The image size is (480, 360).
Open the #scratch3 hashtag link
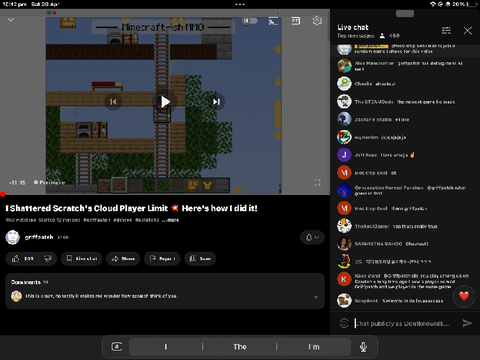tap(147, 220)
